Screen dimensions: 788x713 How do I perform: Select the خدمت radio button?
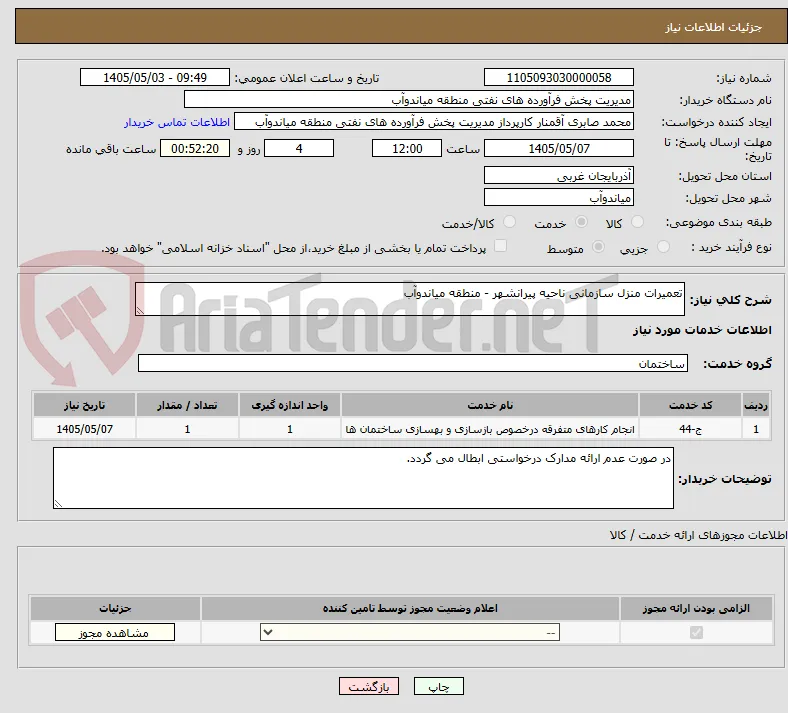pyautogui.click(x=581, y=222)
